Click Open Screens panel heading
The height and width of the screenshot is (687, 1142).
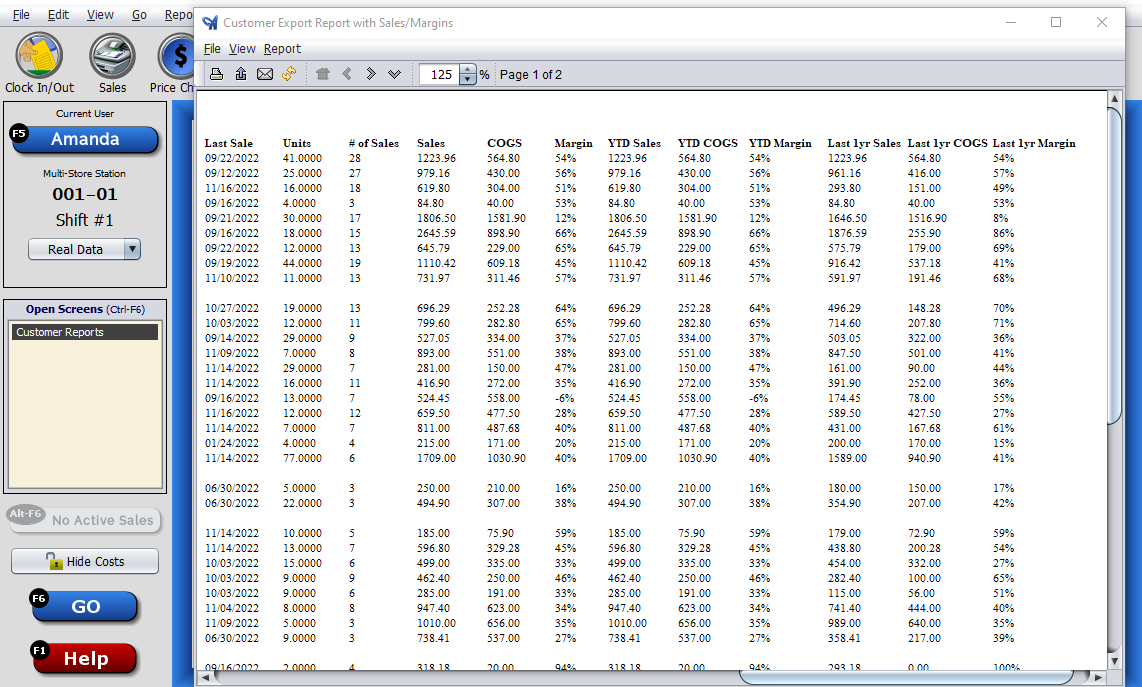[85, 309]
